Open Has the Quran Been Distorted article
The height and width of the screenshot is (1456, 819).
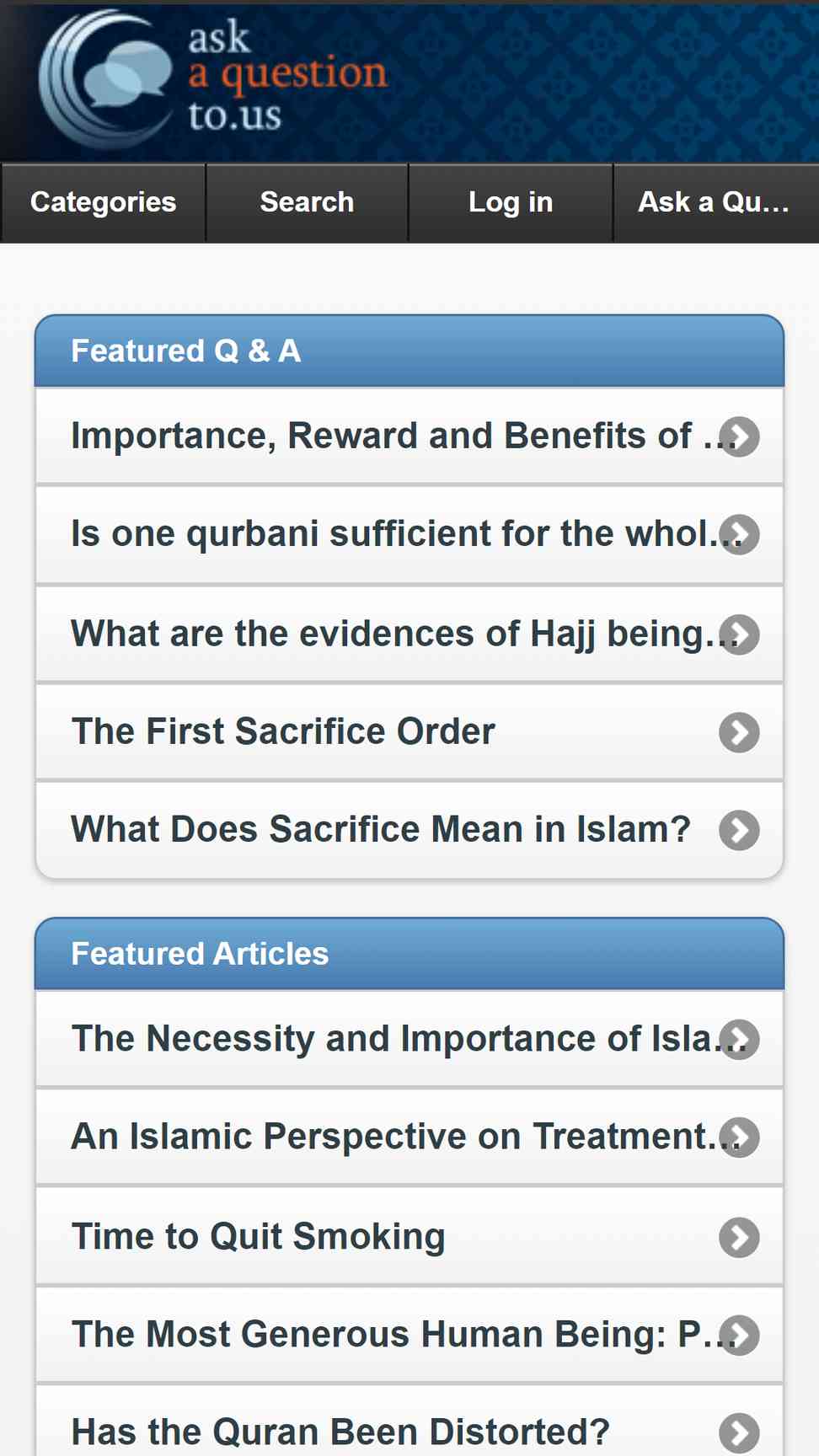point(409,1424)
